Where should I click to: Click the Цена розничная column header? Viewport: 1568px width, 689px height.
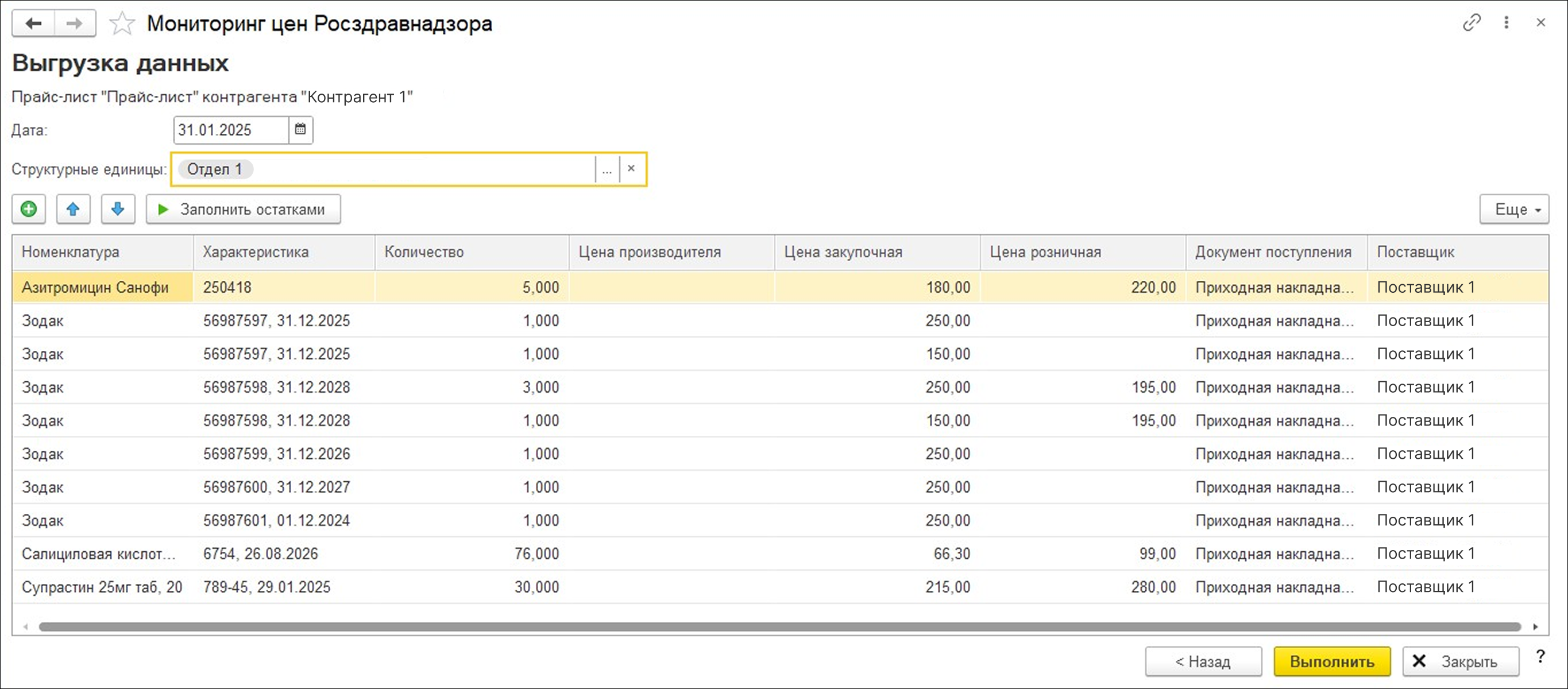[1082, 252]
